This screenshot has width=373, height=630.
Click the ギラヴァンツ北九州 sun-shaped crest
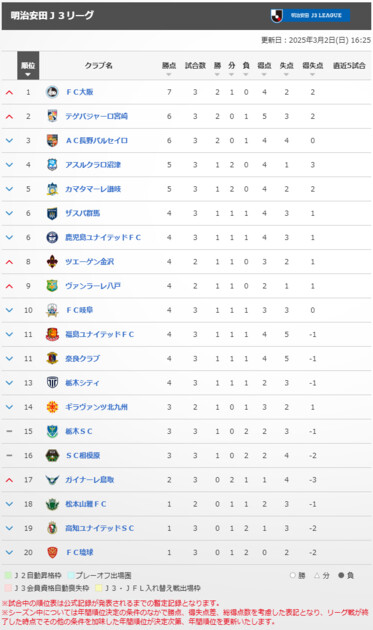(x=52, y=407)
